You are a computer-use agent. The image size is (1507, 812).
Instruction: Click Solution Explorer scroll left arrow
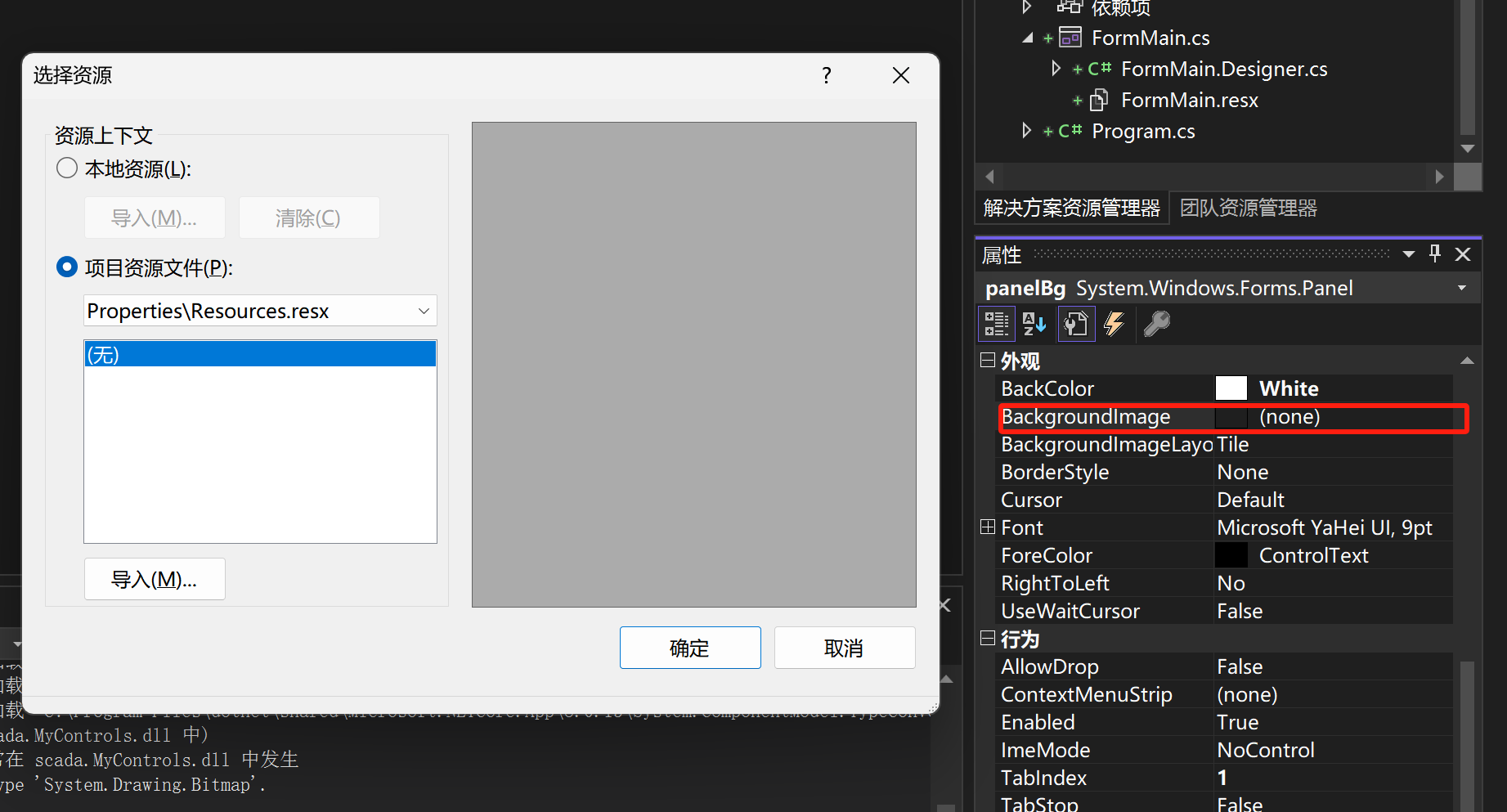click(x=989, y=177)
